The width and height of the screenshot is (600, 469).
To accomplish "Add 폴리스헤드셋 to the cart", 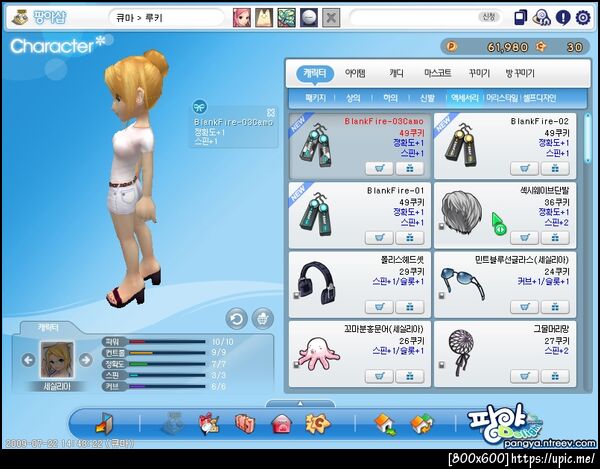I will [379, 307].
